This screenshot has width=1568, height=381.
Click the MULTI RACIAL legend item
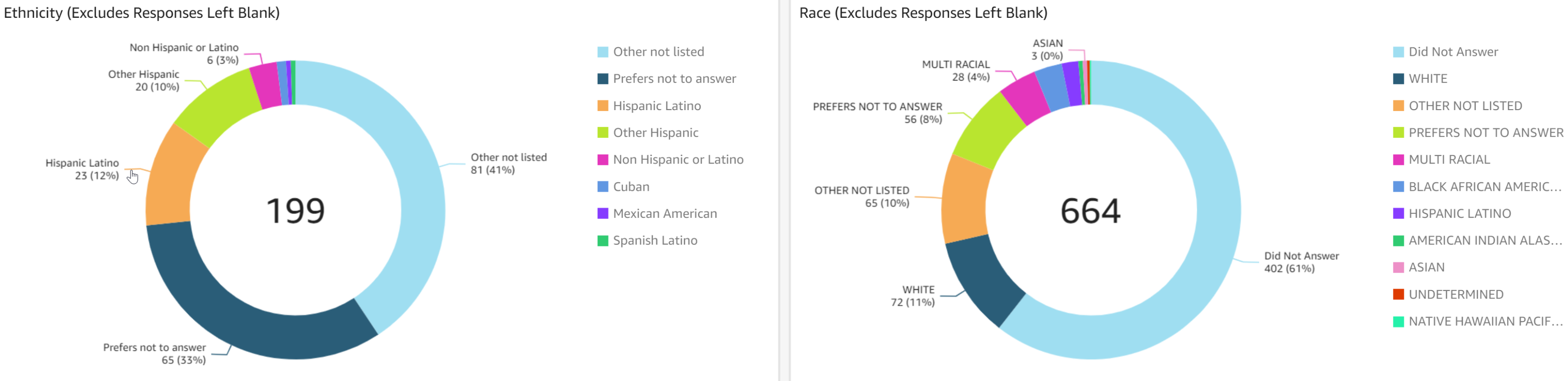1449,160
